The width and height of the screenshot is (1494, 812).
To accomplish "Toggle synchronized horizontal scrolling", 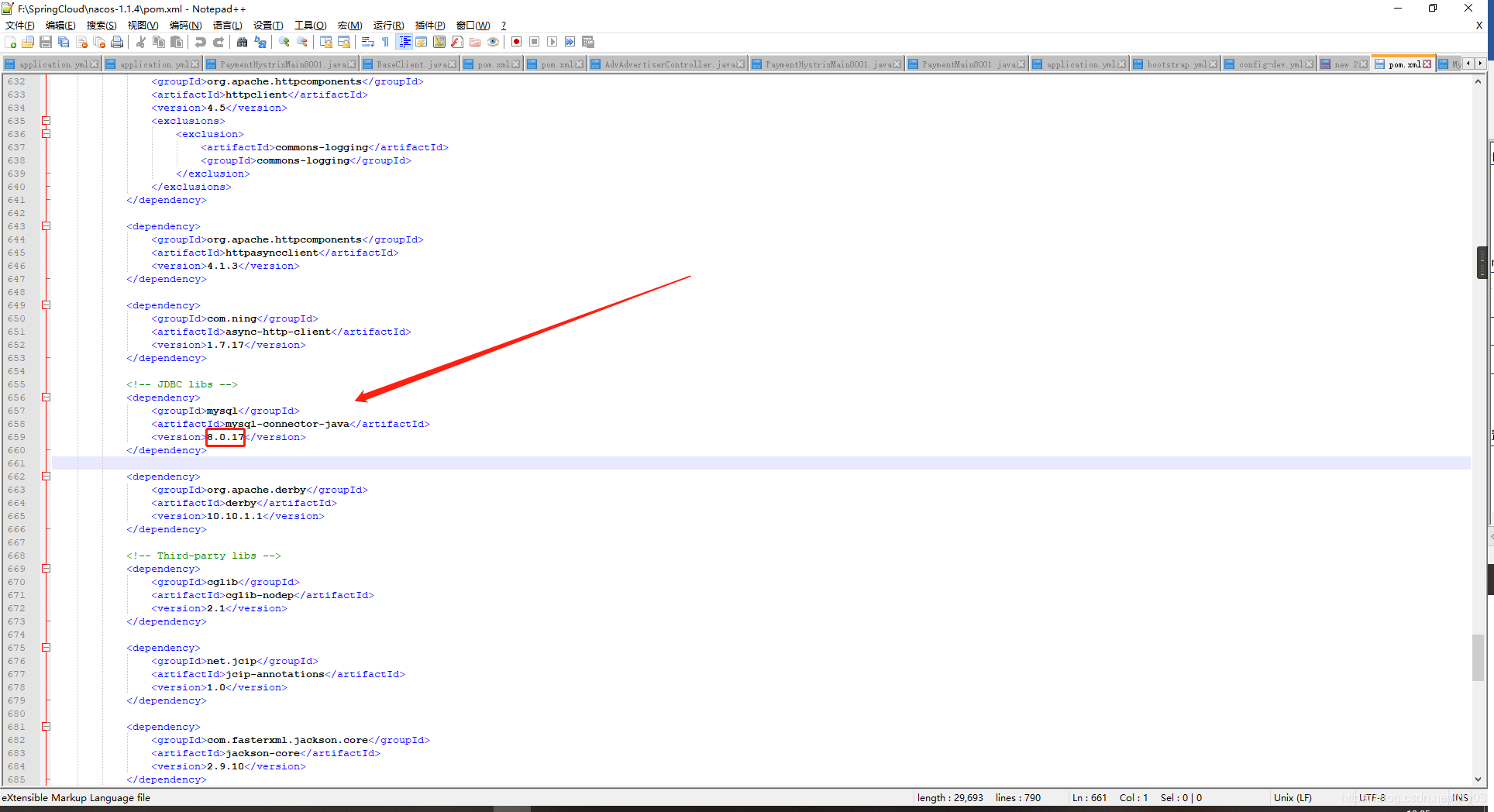I will click(343, 42).
